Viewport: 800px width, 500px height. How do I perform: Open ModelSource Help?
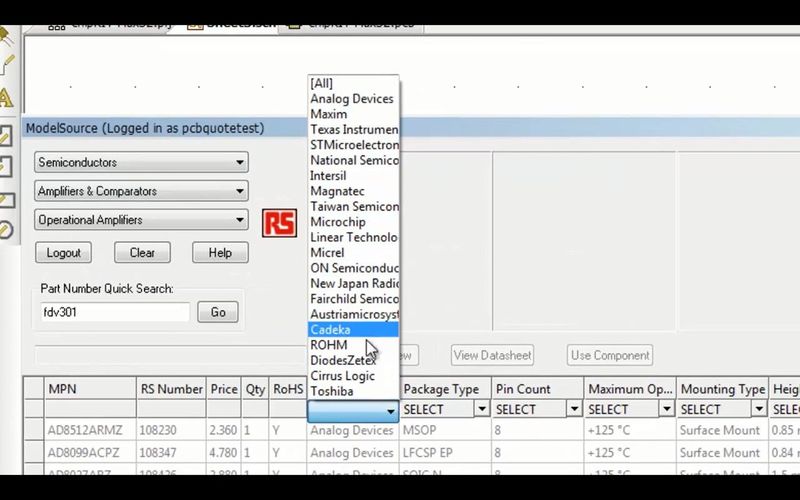220,253
